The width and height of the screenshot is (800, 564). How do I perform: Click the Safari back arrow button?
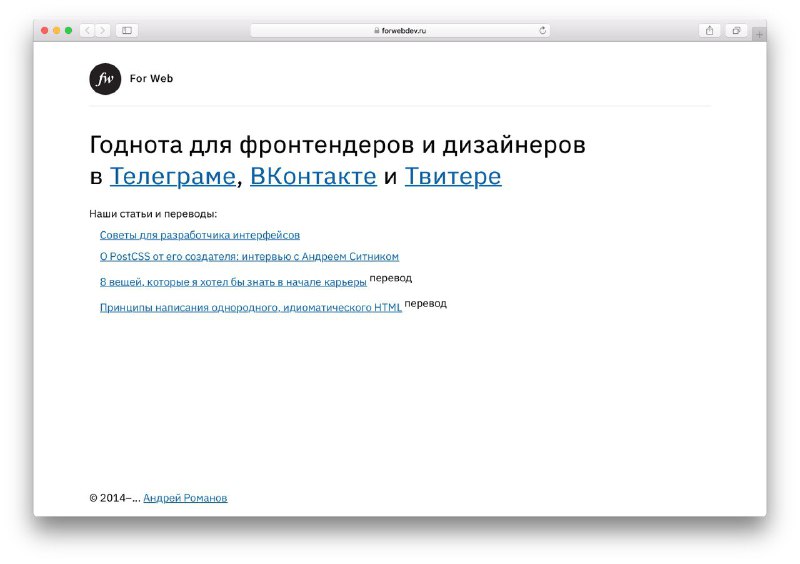point(87,31)
